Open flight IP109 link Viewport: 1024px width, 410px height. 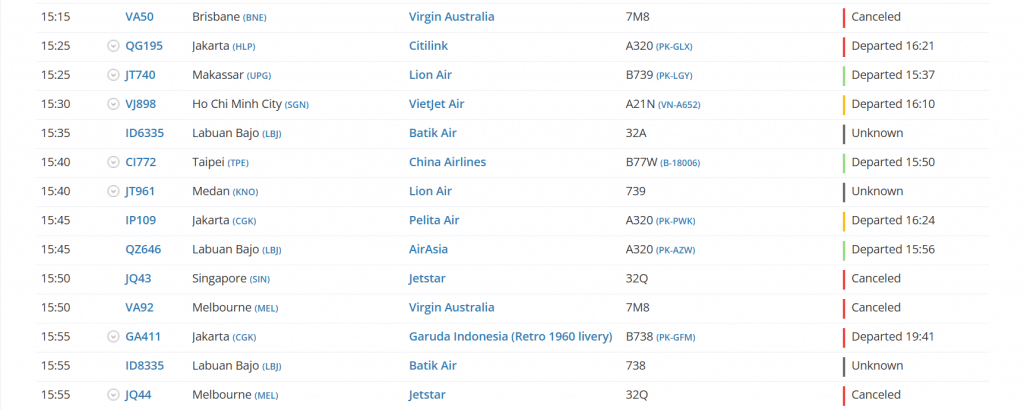pos(140,220)
